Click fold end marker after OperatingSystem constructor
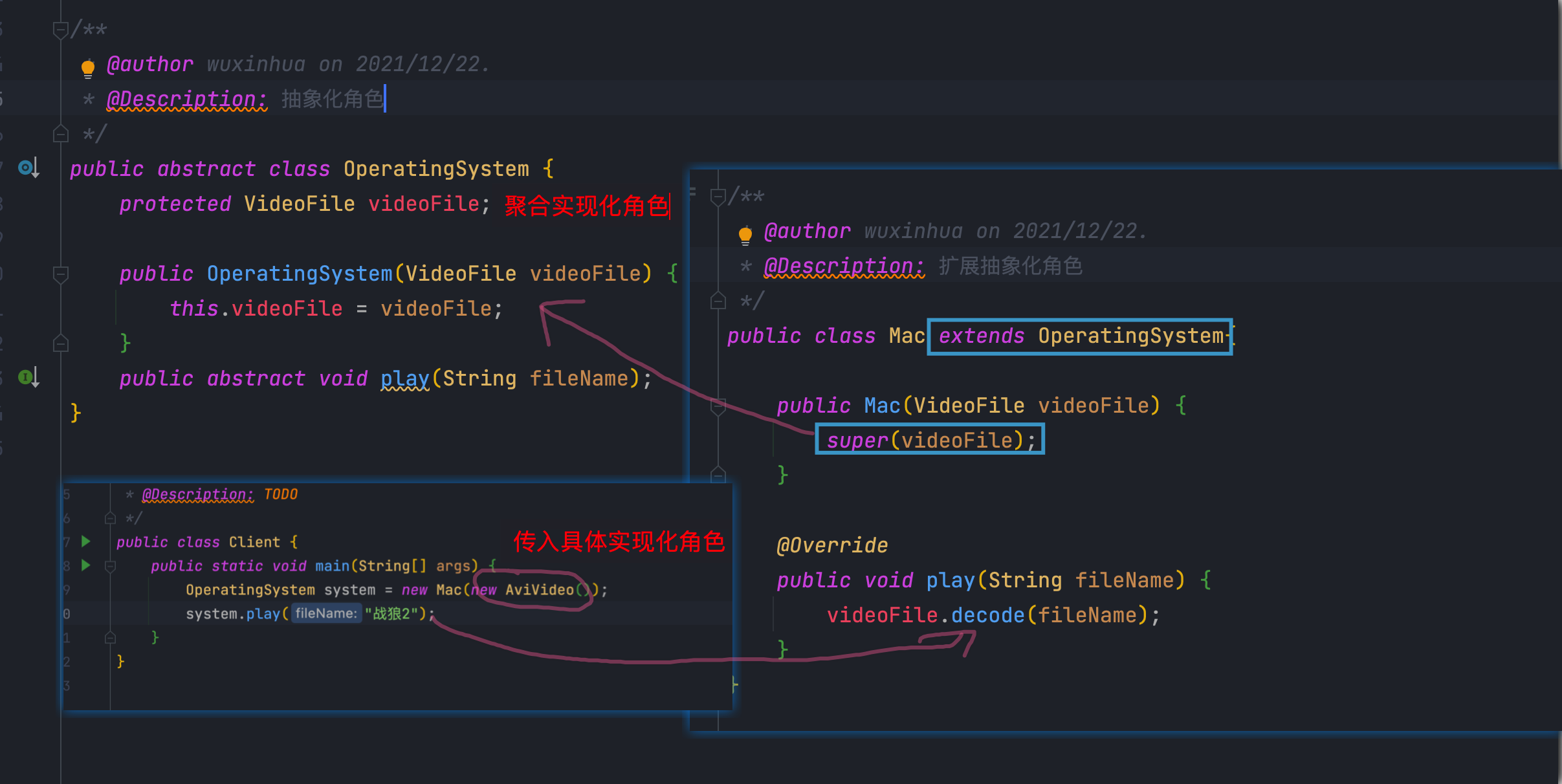1562x784 pixels. 60,343
